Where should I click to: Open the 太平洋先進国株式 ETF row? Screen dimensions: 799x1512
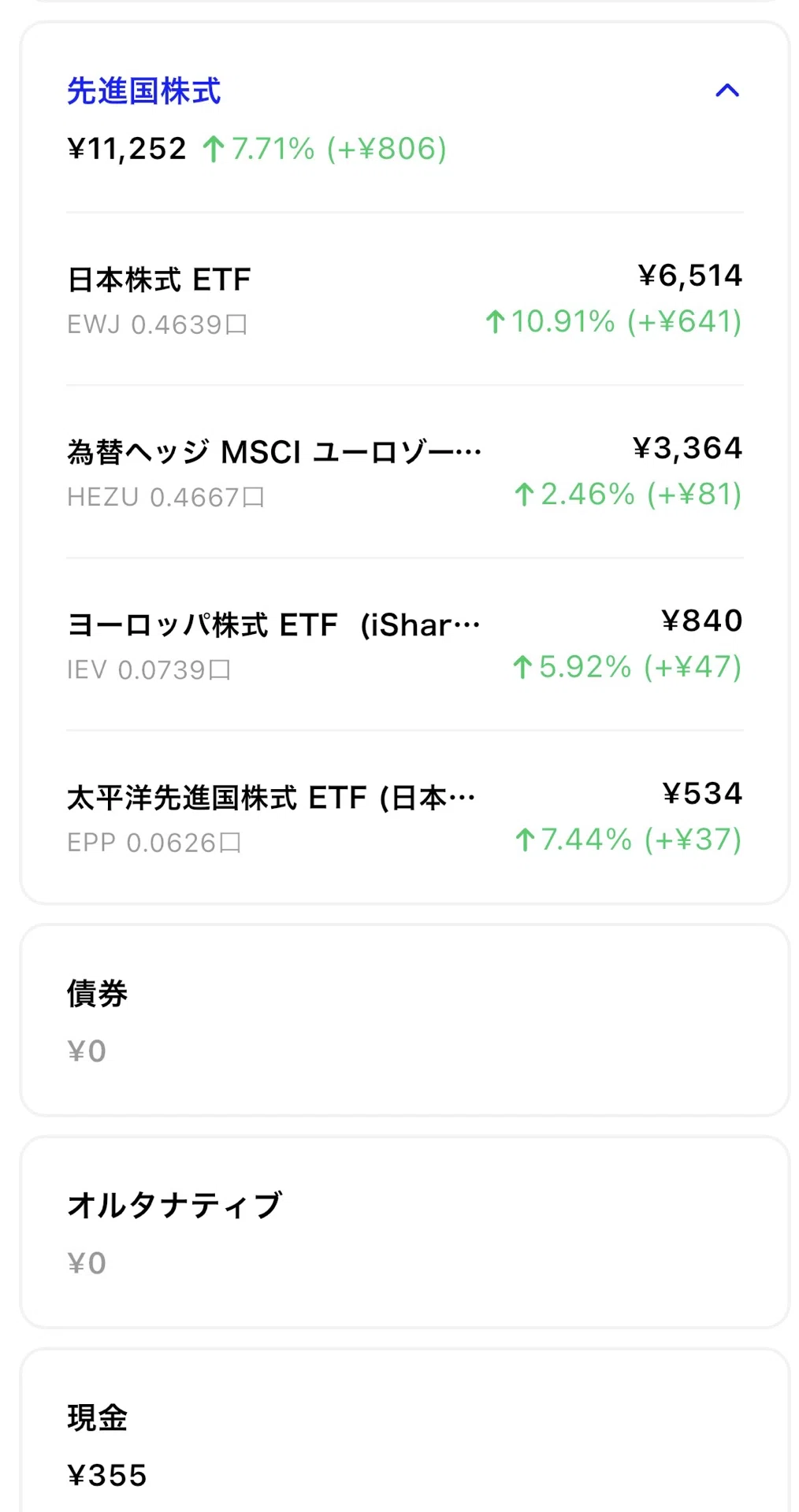click(404, 817)
